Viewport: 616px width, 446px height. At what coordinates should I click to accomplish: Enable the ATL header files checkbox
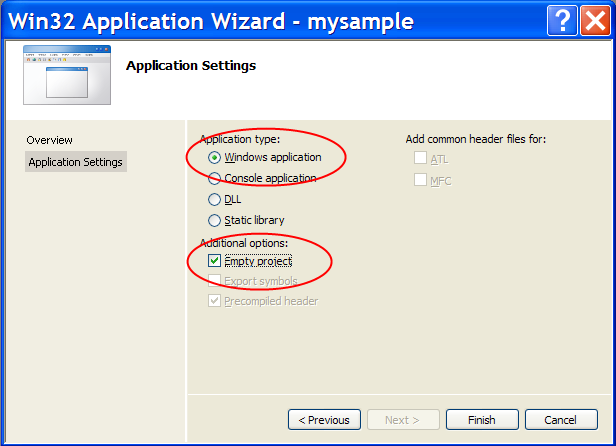click(420, 158)
